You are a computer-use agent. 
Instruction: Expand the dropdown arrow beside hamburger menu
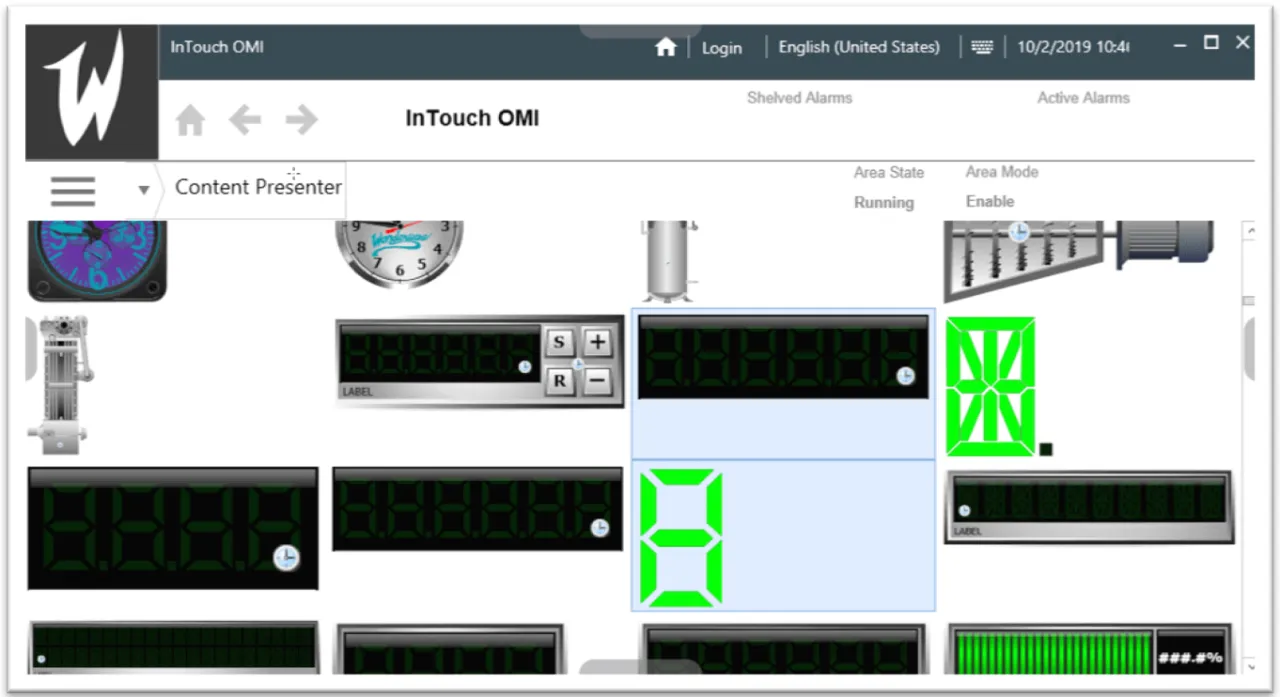point(143,190)
